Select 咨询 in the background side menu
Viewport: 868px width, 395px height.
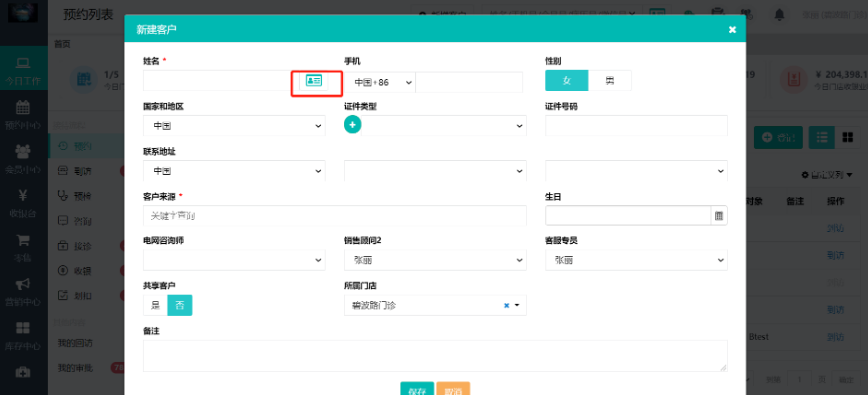83,221
